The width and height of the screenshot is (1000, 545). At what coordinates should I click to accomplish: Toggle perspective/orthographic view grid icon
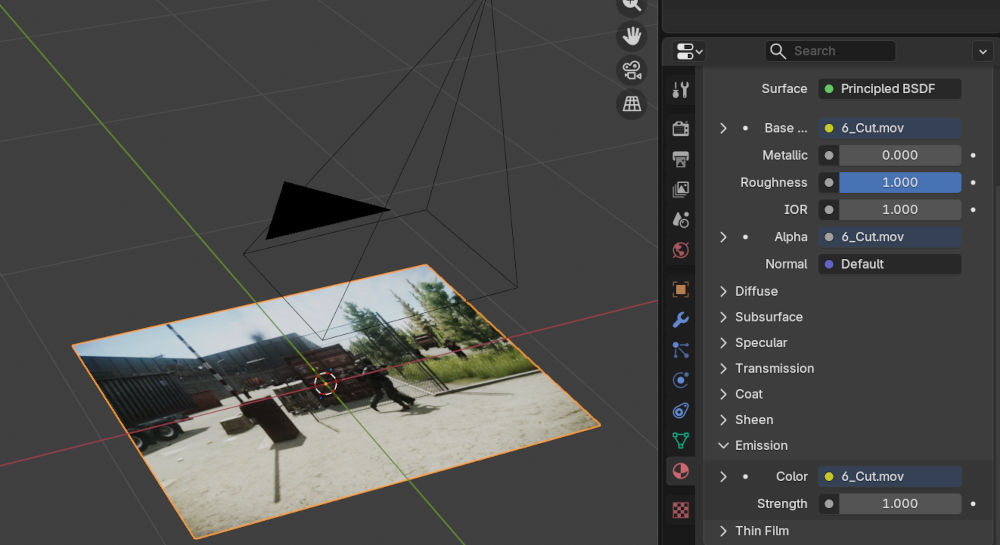coord(631,103)
